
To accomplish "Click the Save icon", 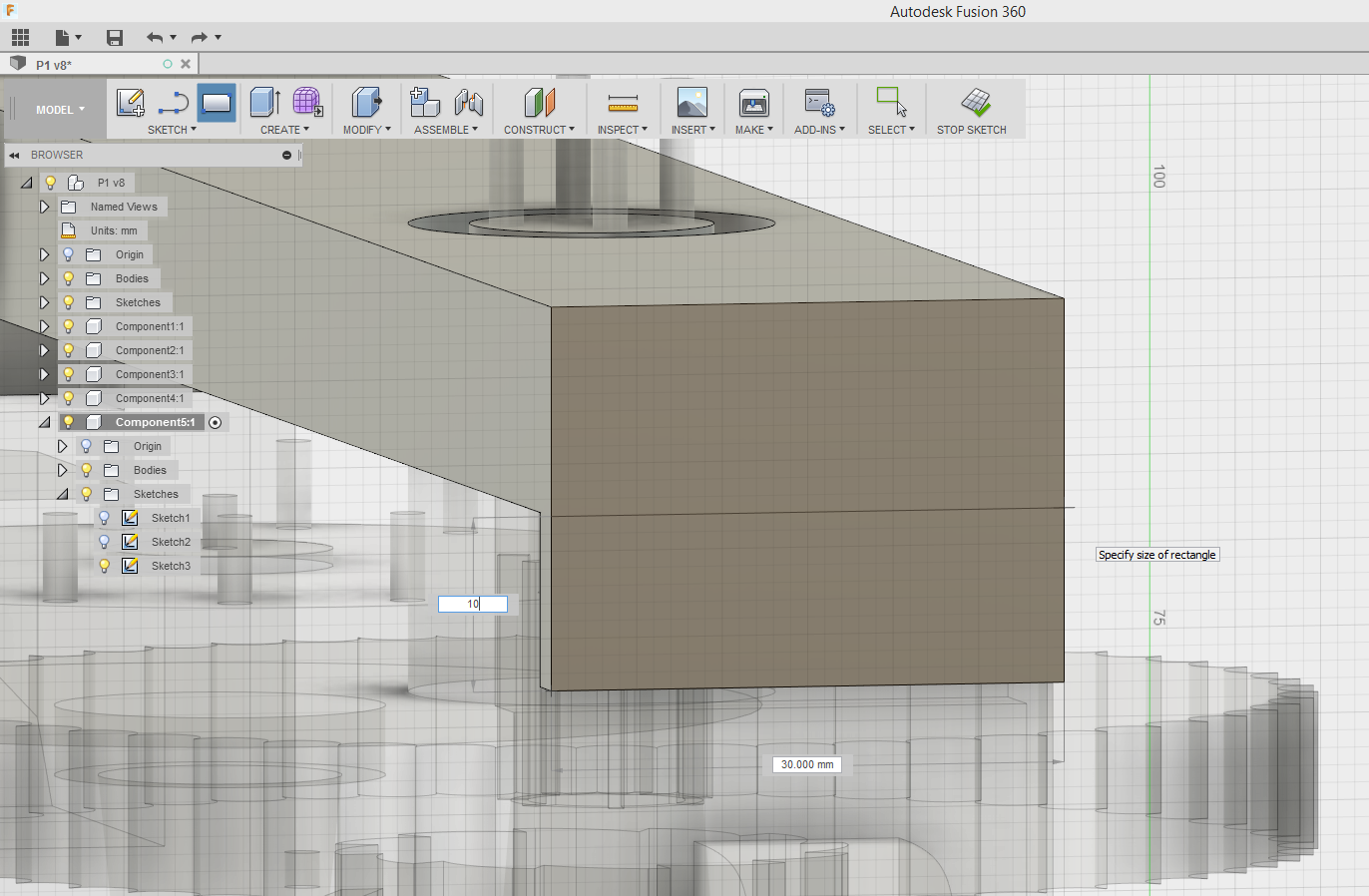I will pyautogui.click(x=115, y=38).
